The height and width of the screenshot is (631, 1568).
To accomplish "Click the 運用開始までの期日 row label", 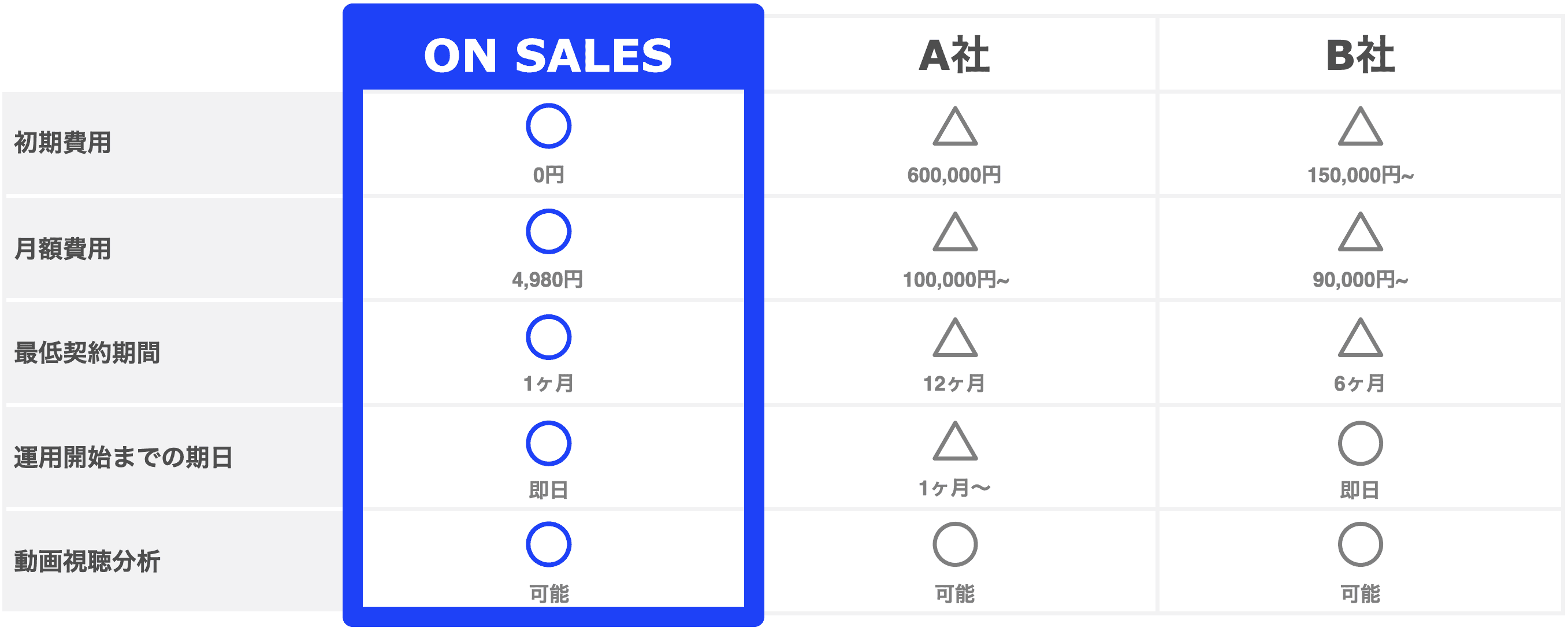I will click(x=124, y=458).
